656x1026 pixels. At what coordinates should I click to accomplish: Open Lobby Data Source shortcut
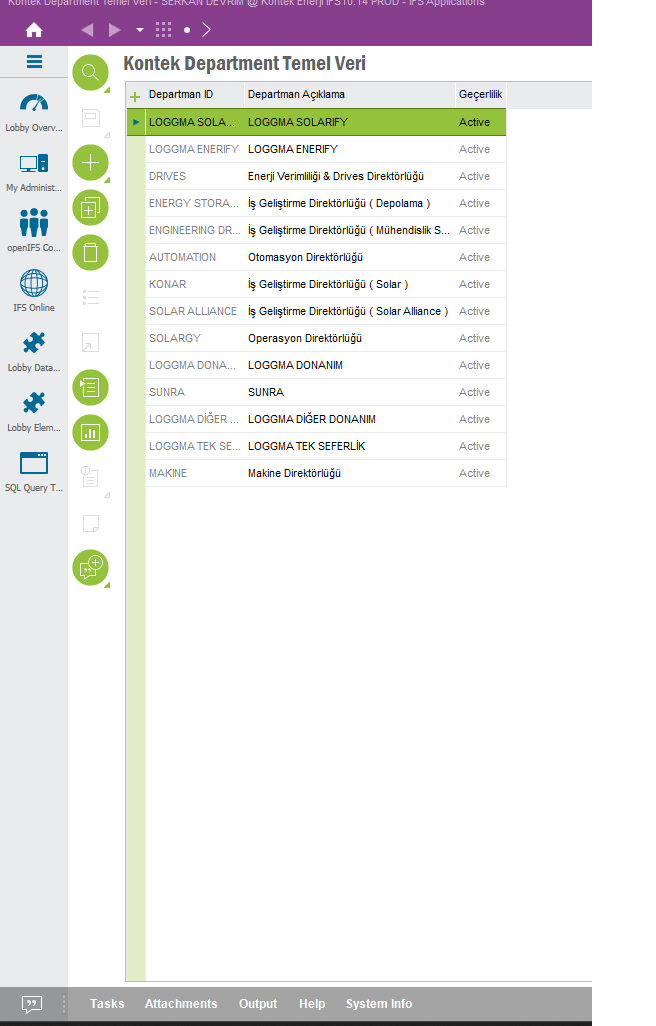click(34, 352)
